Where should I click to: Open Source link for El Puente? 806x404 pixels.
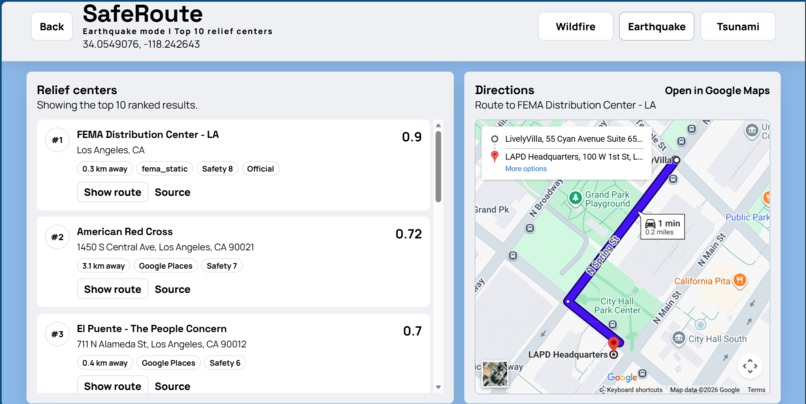coord(172,386)
